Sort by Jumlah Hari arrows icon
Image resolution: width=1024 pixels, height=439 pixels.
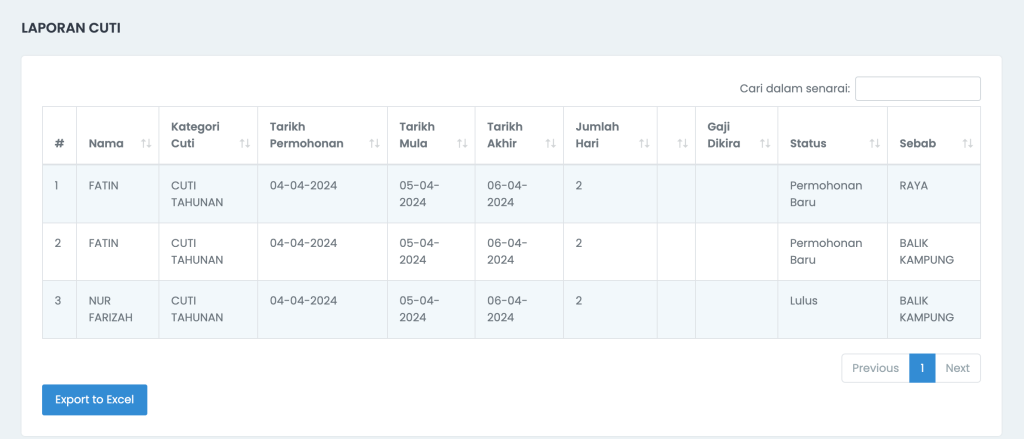pos(644,143)
